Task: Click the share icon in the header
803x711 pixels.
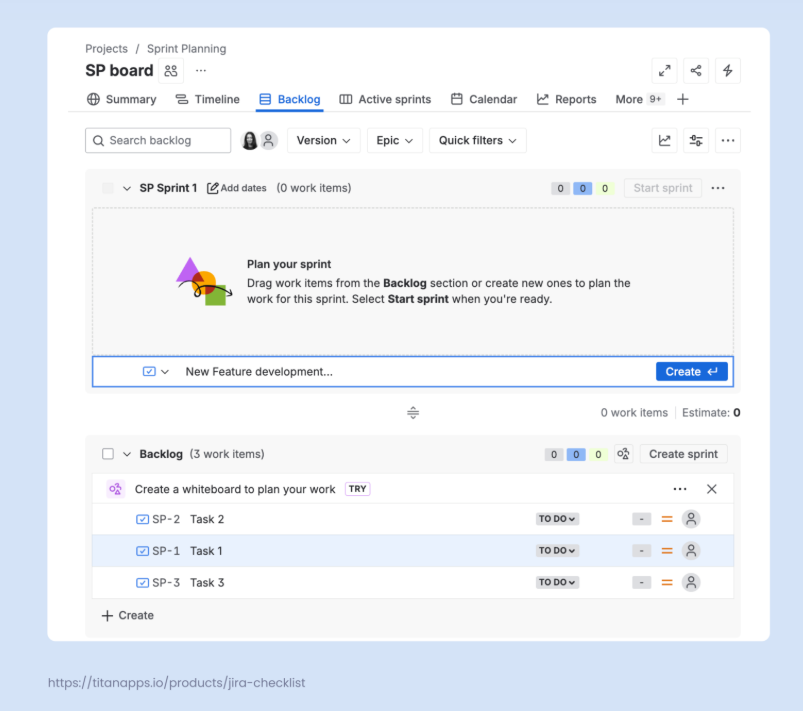Action: (696, 71)
